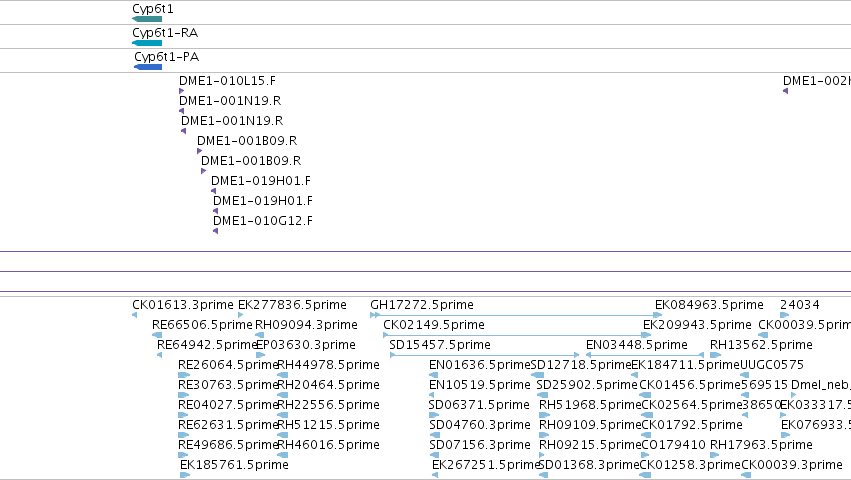Select the Cyp6t1-RA transcript label
Viewport: 851px width, 480px height.
click(x=165, y=33)
